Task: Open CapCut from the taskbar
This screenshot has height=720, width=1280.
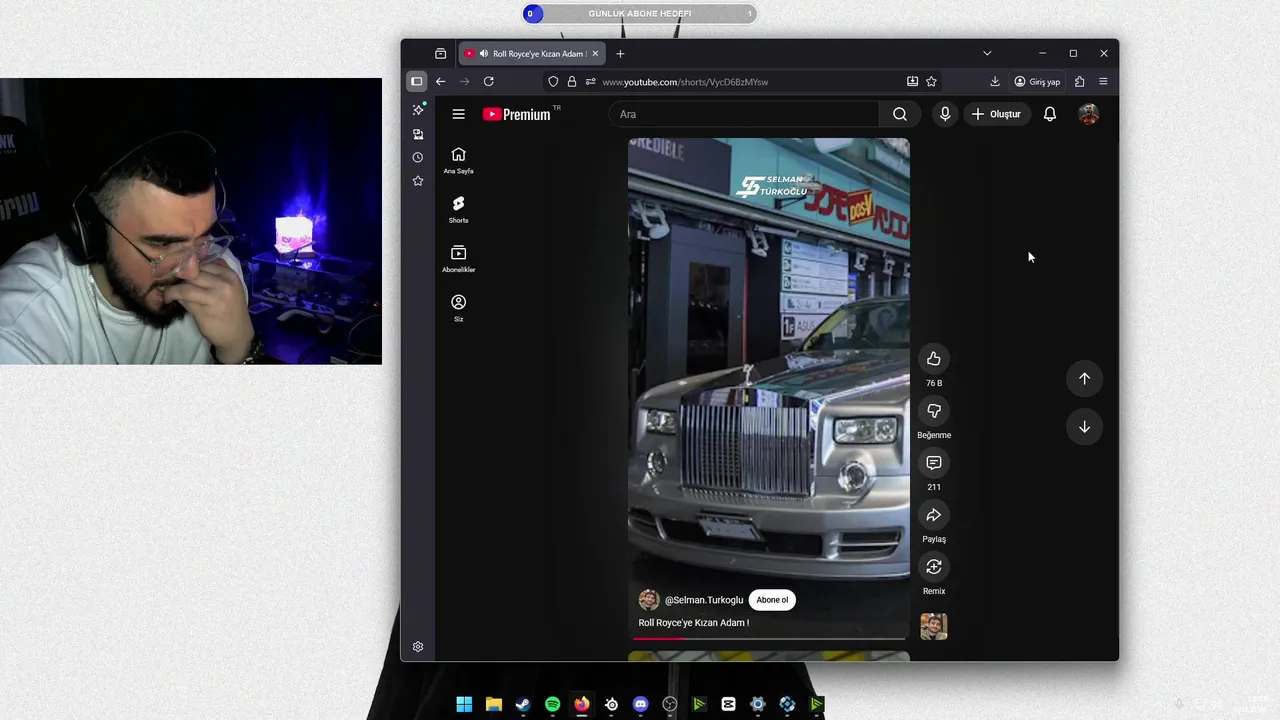Action: pos(728,704)
